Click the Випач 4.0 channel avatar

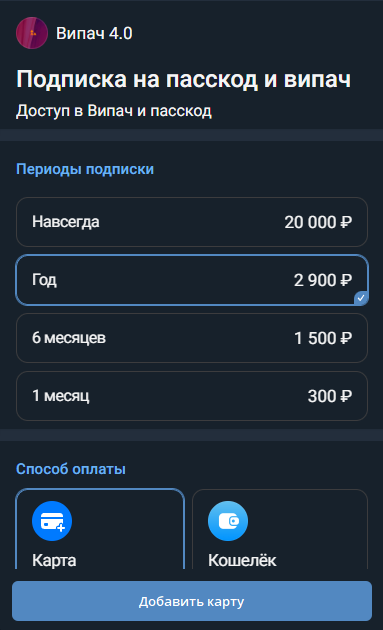click(x=32, y=33)
